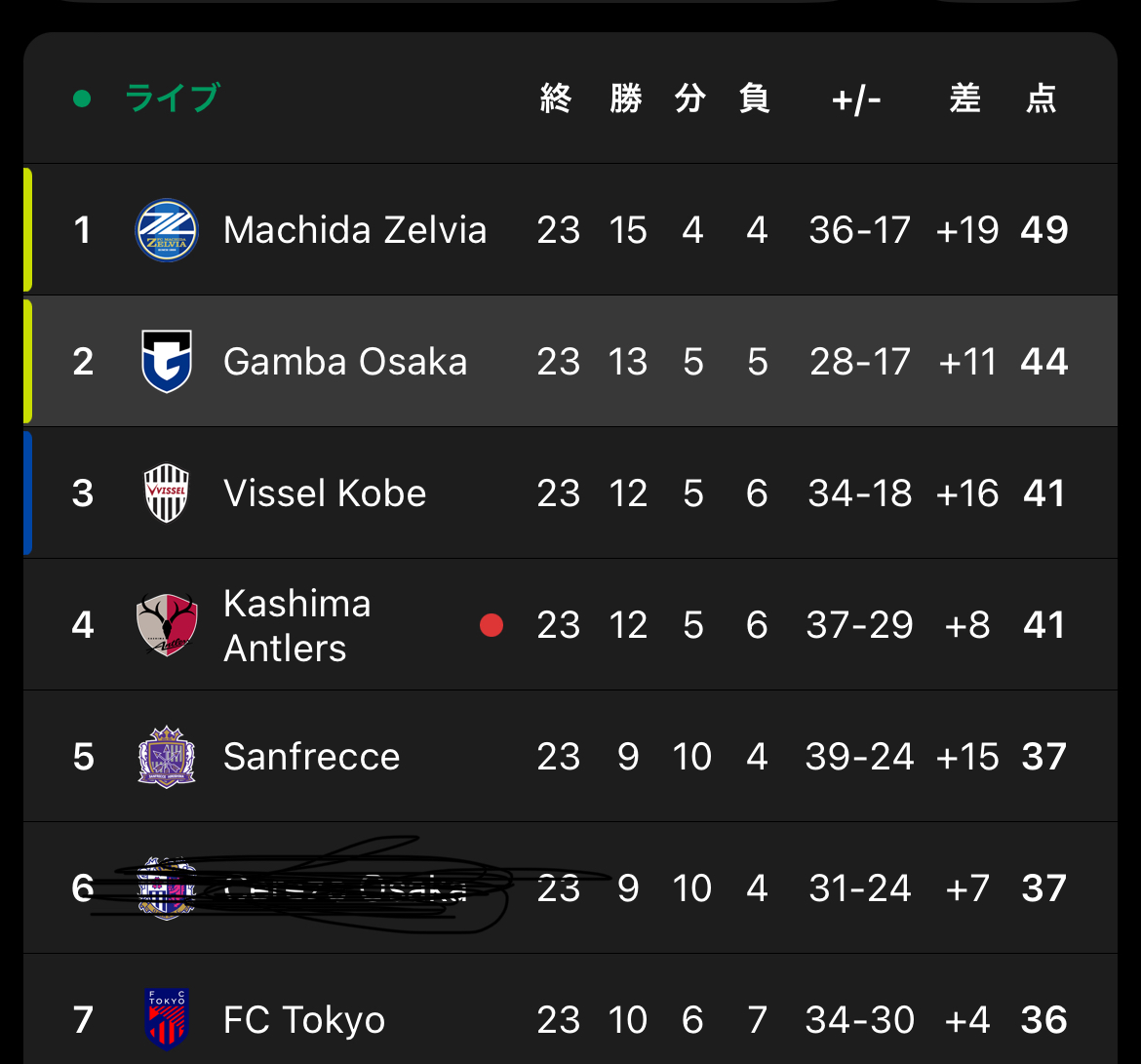Select the Vissel Kobe striped crest
The width and height of the screenshot is (1141, 1064).
click(167, 493)
